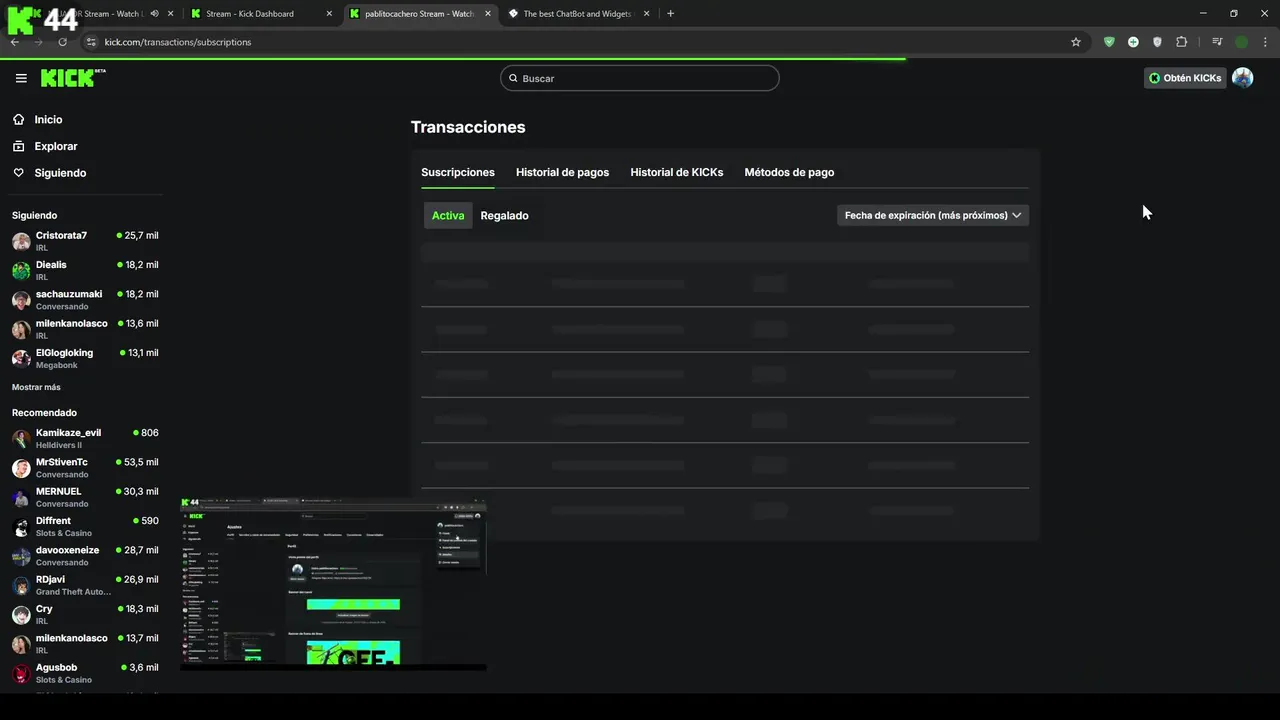Open milenkanolasco with 13,6 mil viewers
Viewport: 1280px width, 720px height.
pyautogui.click(x=85, y=329)
